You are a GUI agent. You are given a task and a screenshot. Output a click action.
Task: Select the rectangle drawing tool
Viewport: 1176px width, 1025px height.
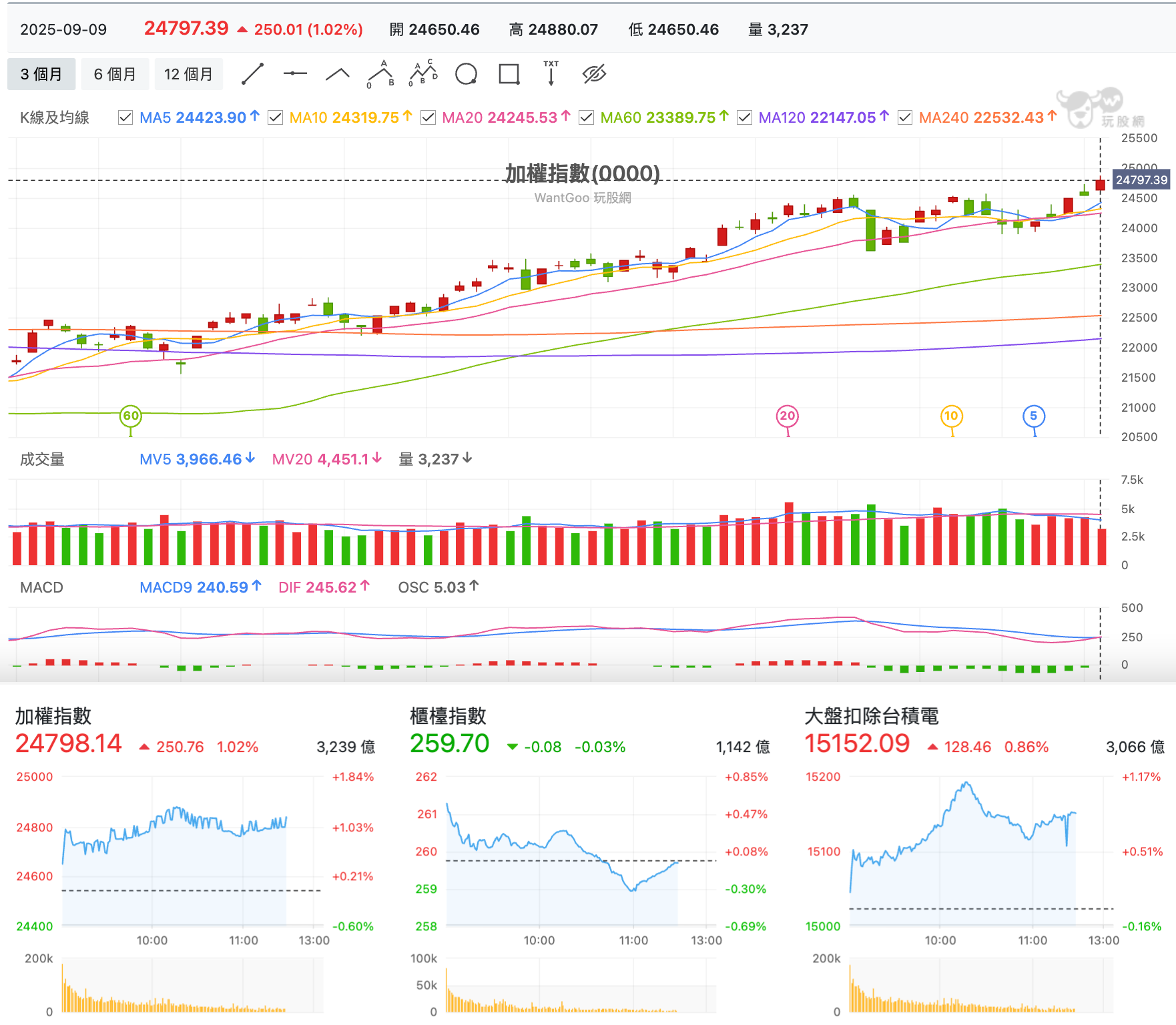509,74
